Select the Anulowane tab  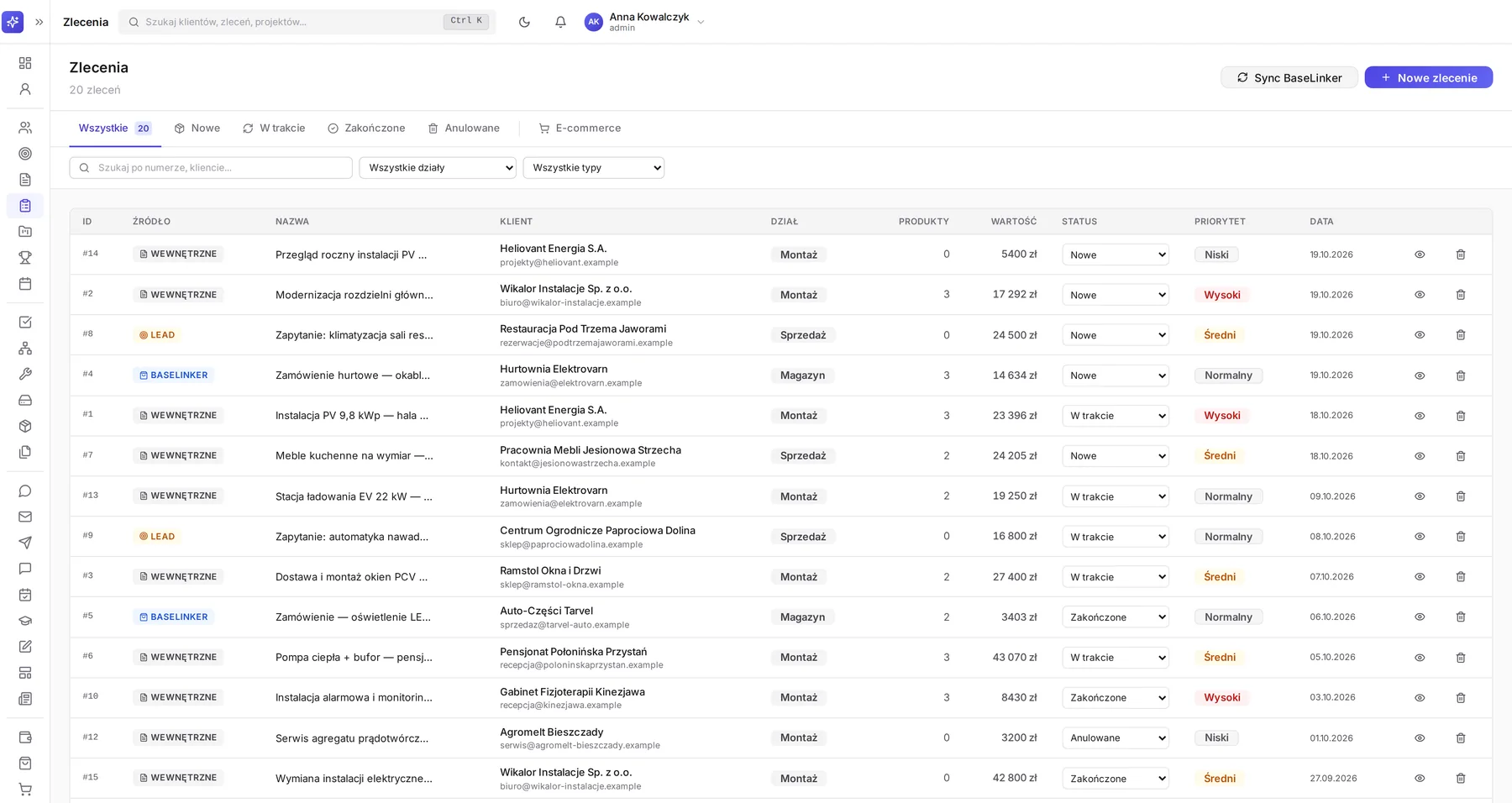tap(464, 129)
